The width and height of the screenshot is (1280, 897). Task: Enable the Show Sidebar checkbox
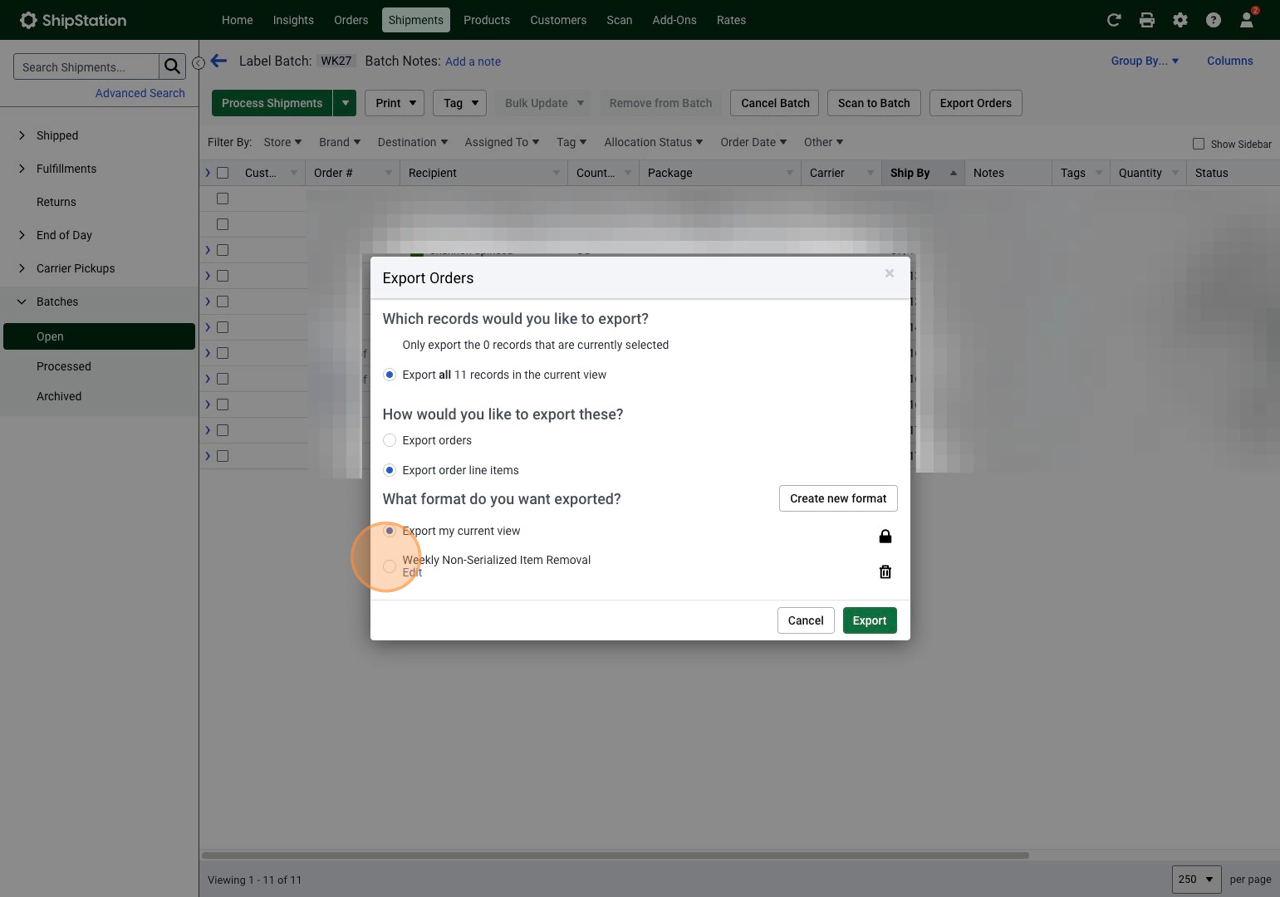(1198, 144)
